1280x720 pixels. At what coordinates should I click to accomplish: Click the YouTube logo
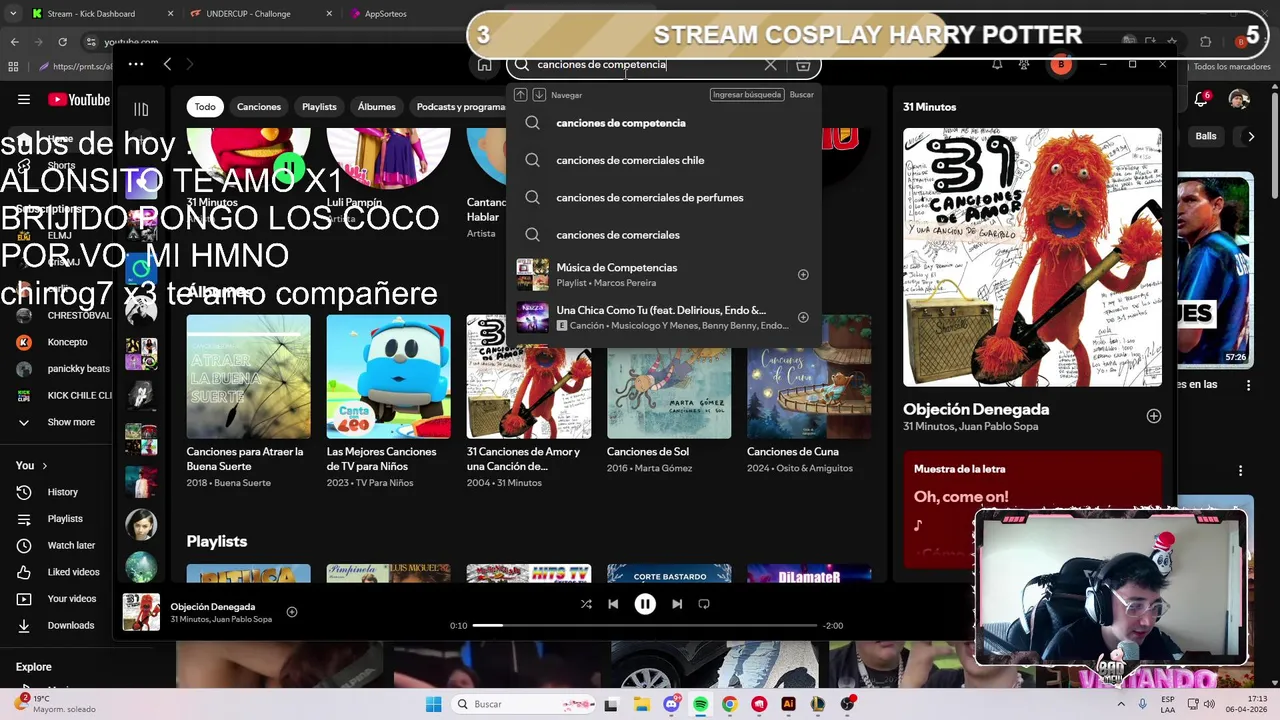coord(79,99)
